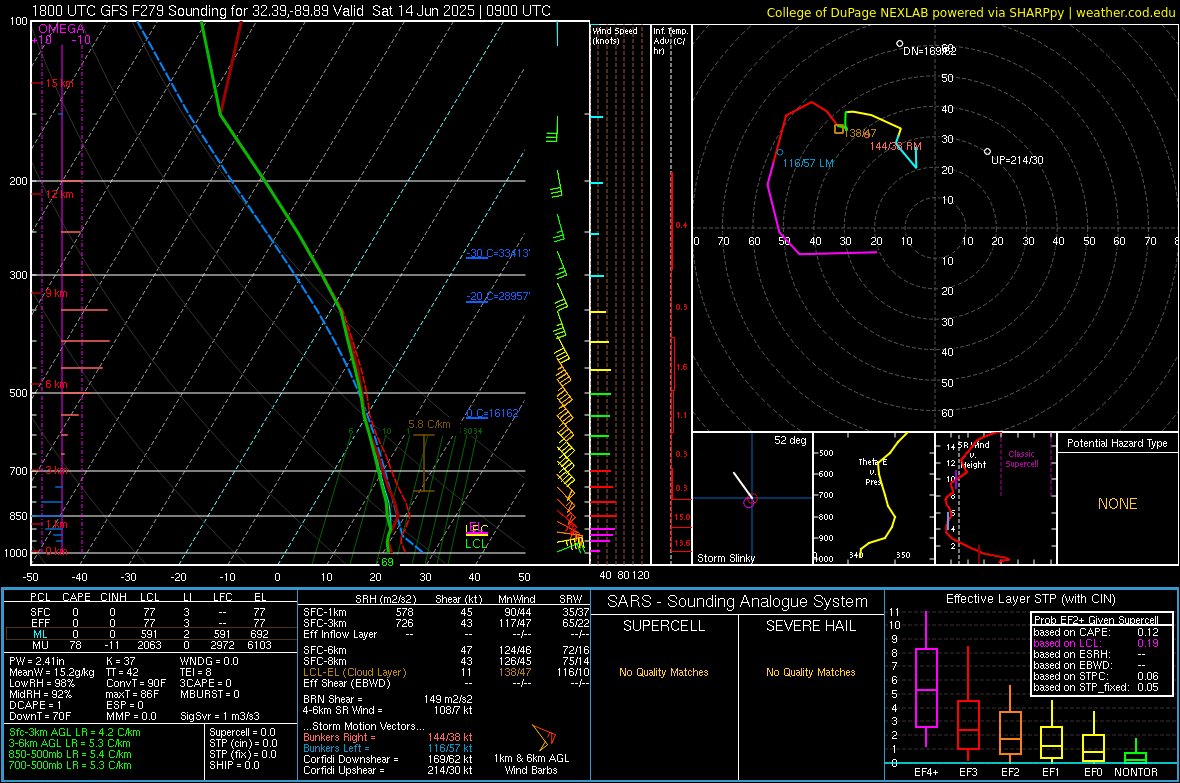Viewport: 1180px width, 783px height.
Task: Click the orange LCL-EL (Cloud Layer) row
Action: (x=446, y=672)
